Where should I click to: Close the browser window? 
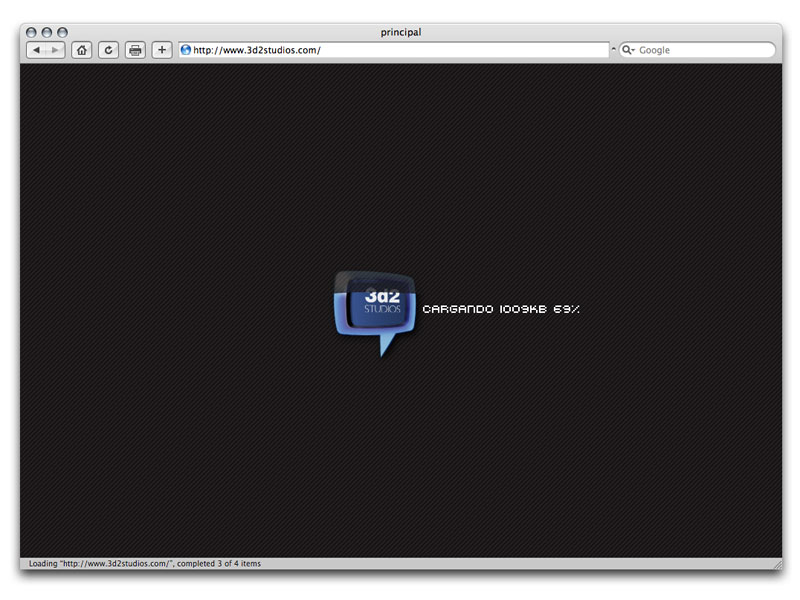[31, 32]
